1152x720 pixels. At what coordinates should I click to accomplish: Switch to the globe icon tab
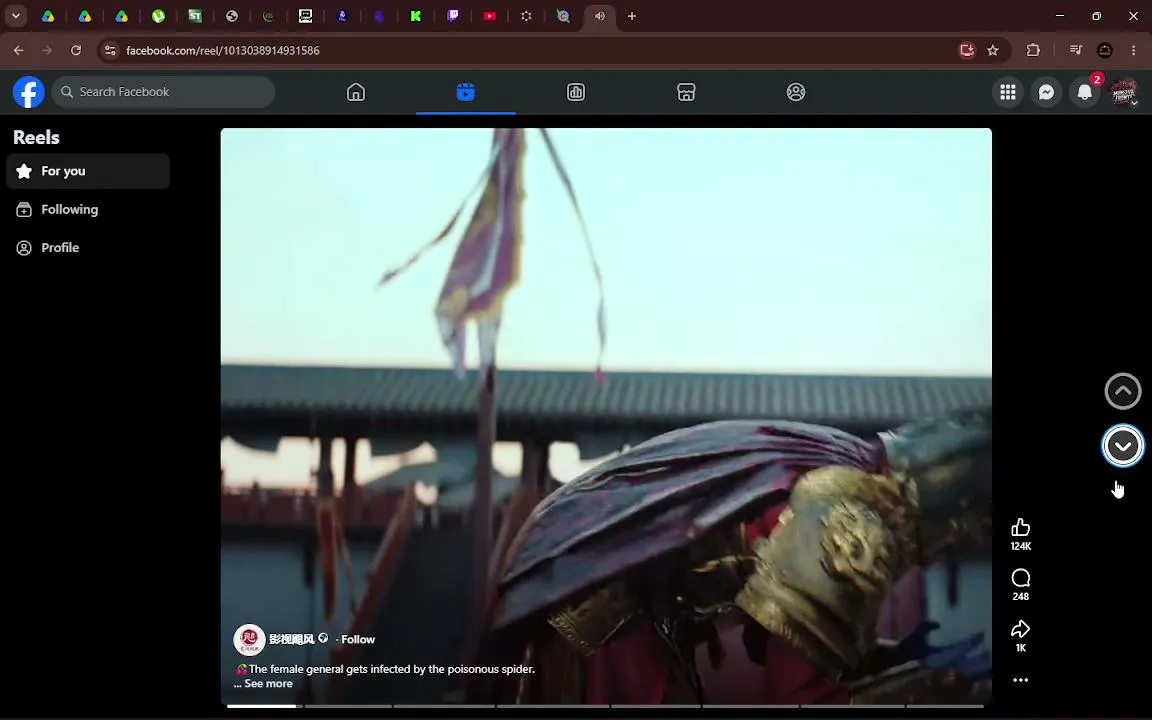pyautogui.click(x=231, y=15)
